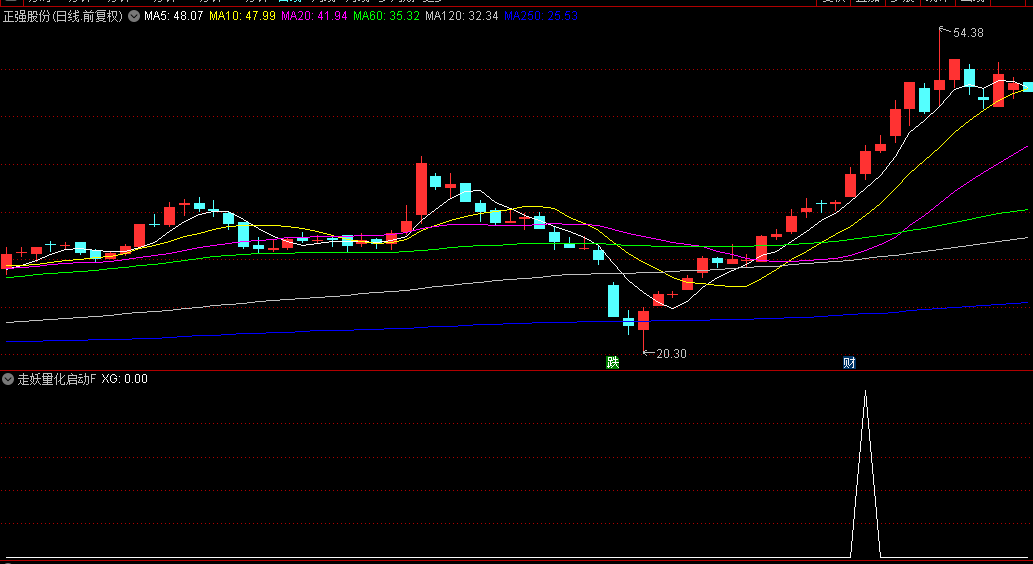The image size is (1033, 564).
Task: Click the yellow MA10: 47.99 label
Action: (242, 16)
